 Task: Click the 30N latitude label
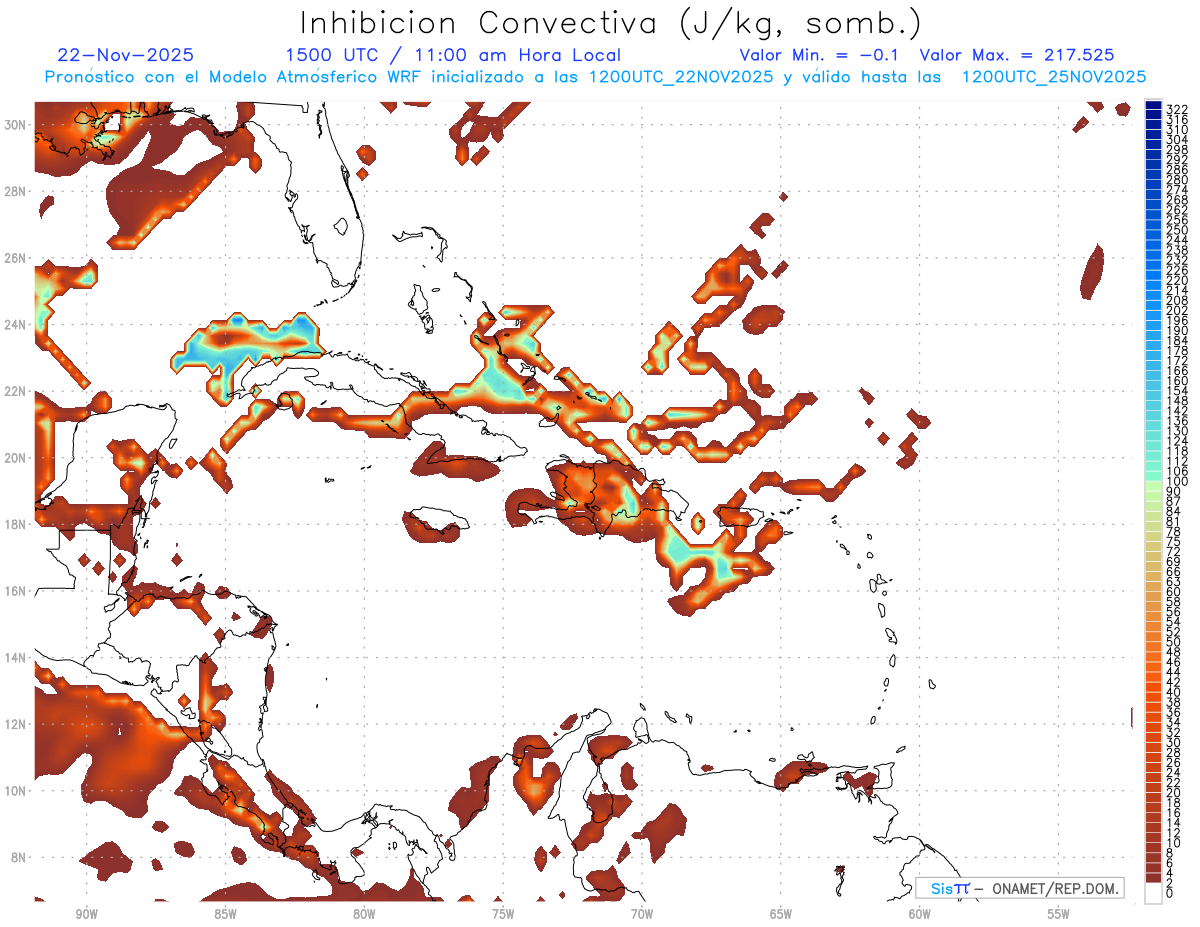(17, 124)
